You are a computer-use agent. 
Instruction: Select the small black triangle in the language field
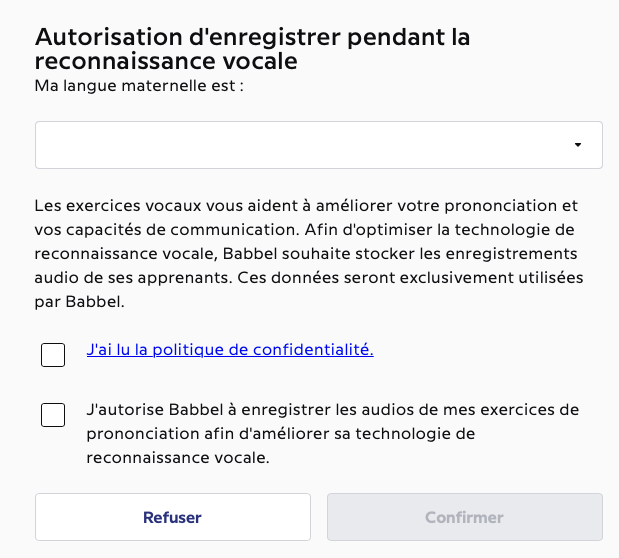[x=578, y=146]
